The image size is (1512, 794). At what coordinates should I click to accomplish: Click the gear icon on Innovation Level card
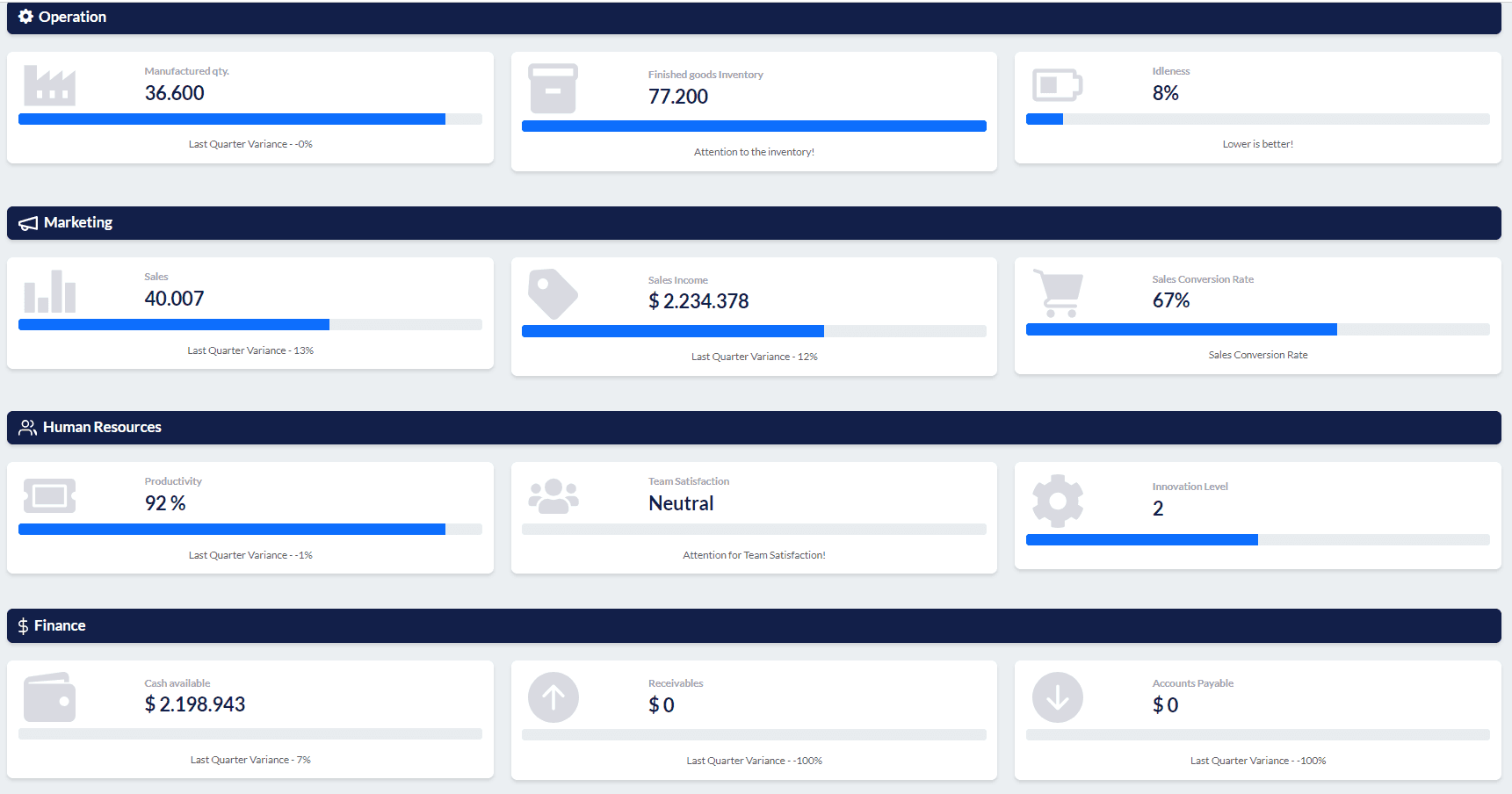(1058, 500)
